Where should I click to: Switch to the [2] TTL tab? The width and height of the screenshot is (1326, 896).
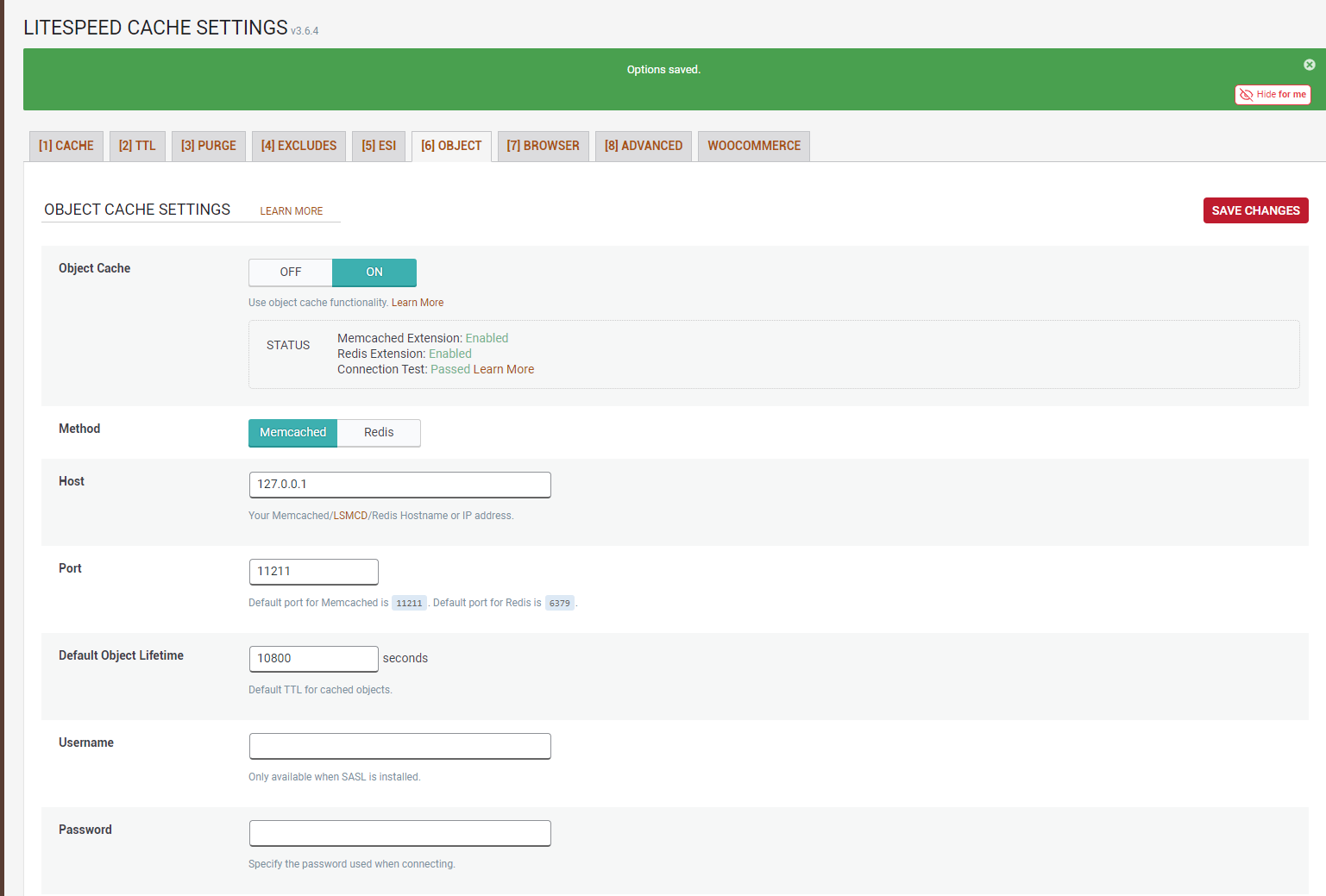(137, 146)
